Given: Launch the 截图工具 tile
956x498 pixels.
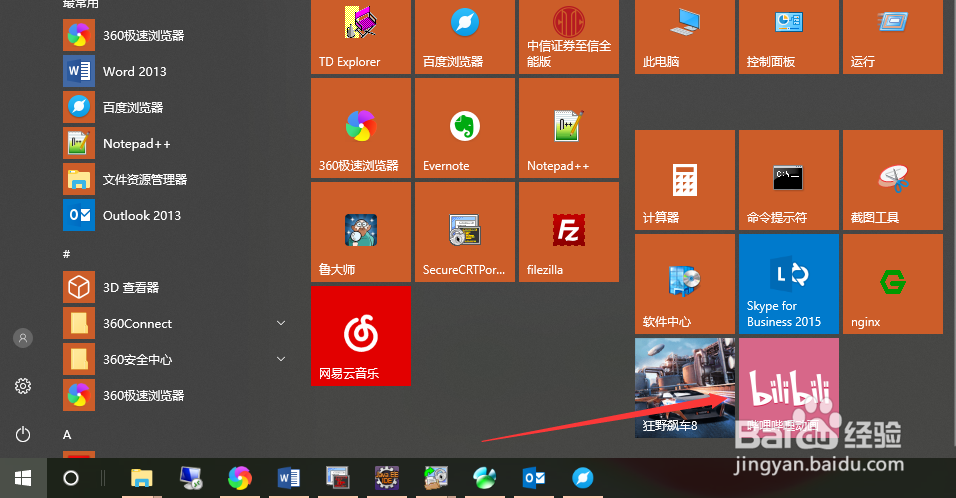Looking at the screenshot, I should (x=893, y=180).
